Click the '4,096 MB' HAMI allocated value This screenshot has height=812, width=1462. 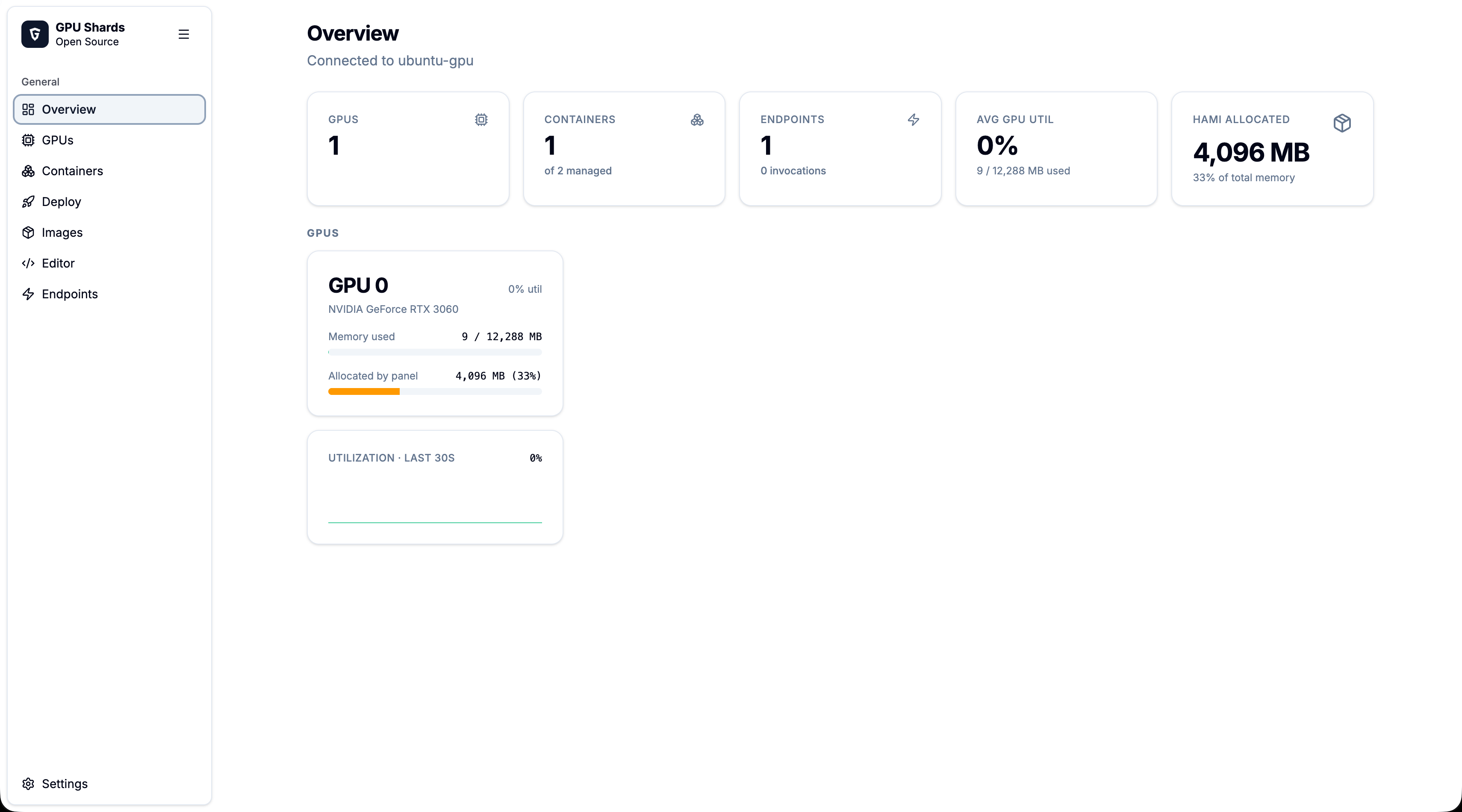[x=1251, y=152]
